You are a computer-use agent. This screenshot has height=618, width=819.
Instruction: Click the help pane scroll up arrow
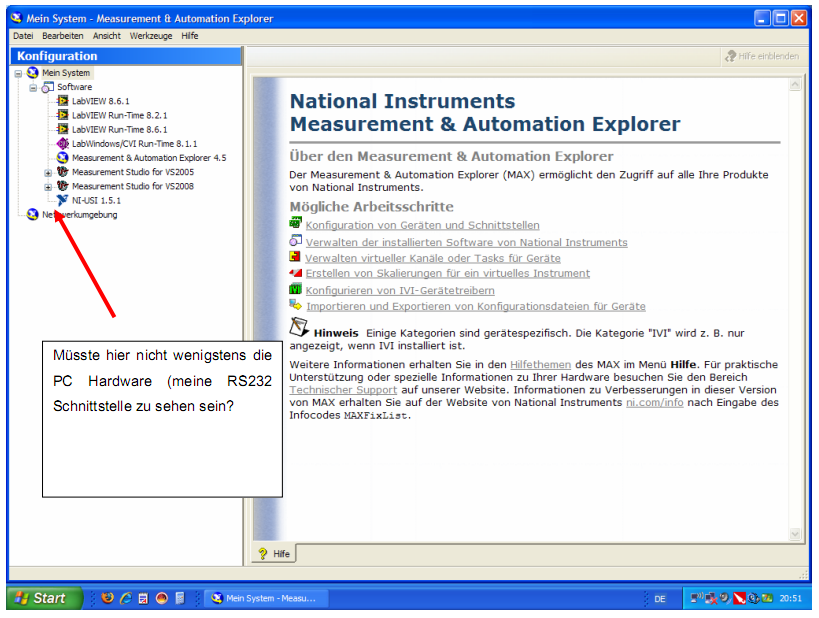795,84
